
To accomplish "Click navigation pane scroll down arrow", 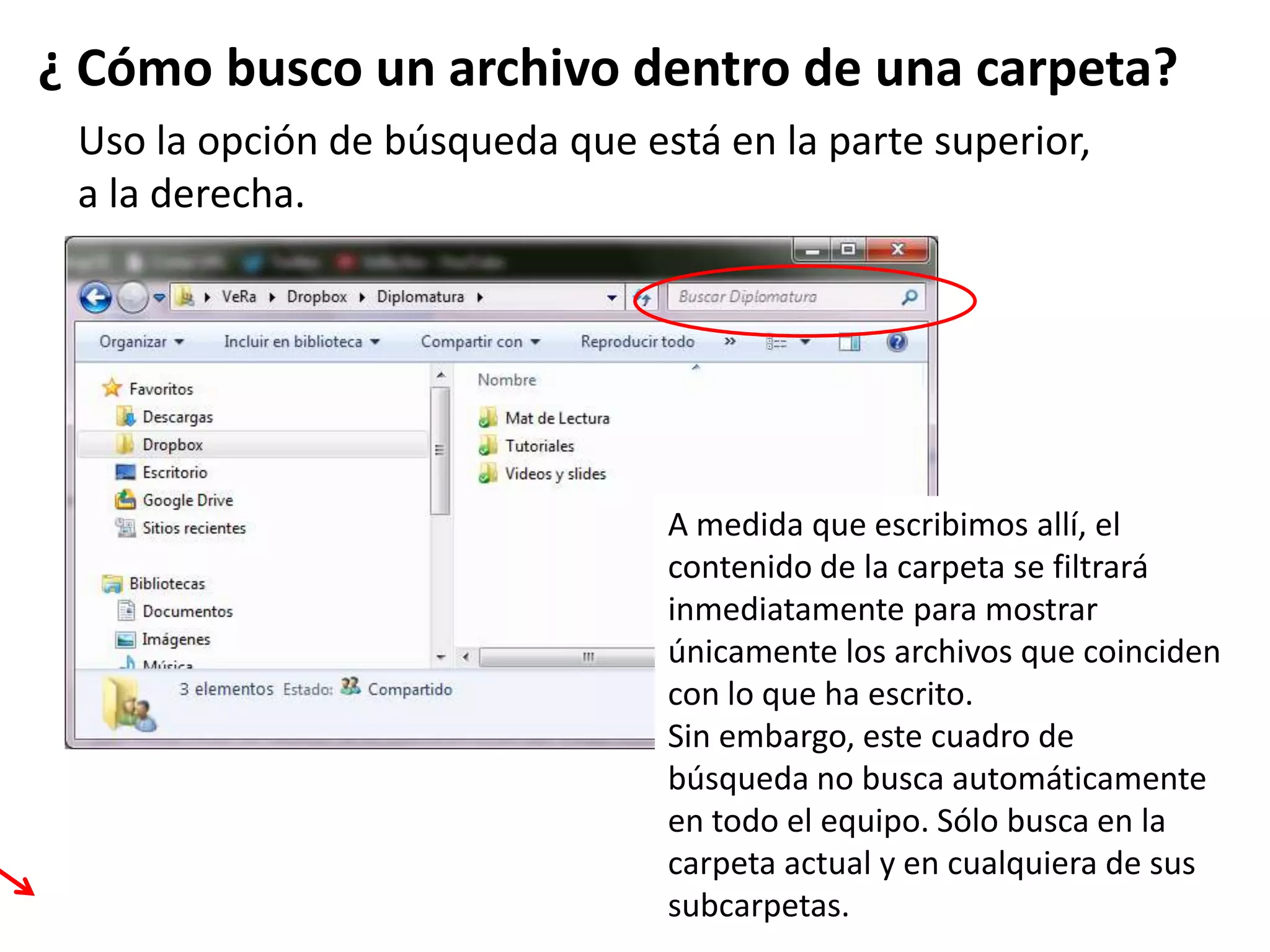I will point(441,657).
